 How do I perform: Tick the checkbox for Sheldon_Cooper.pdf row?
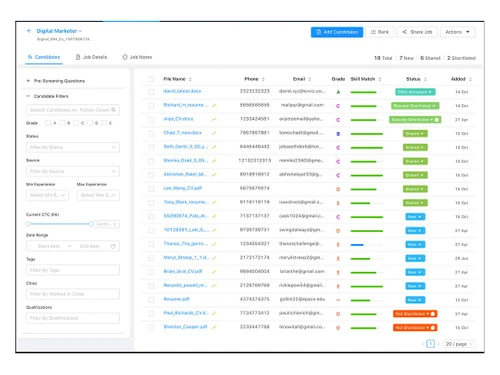pyautogui.click(x=151, y=327)
